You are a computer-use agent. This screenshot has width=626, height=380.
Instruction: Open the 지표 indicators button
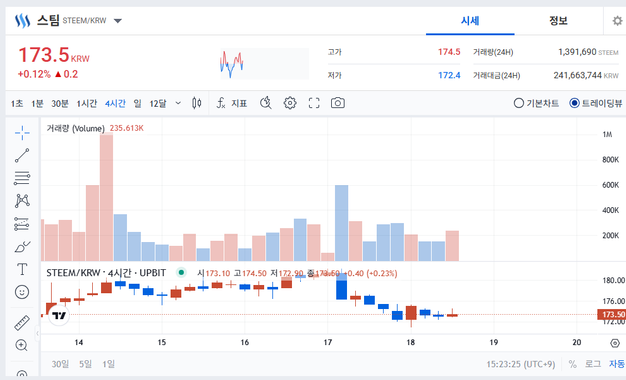(x=232, y=103)
